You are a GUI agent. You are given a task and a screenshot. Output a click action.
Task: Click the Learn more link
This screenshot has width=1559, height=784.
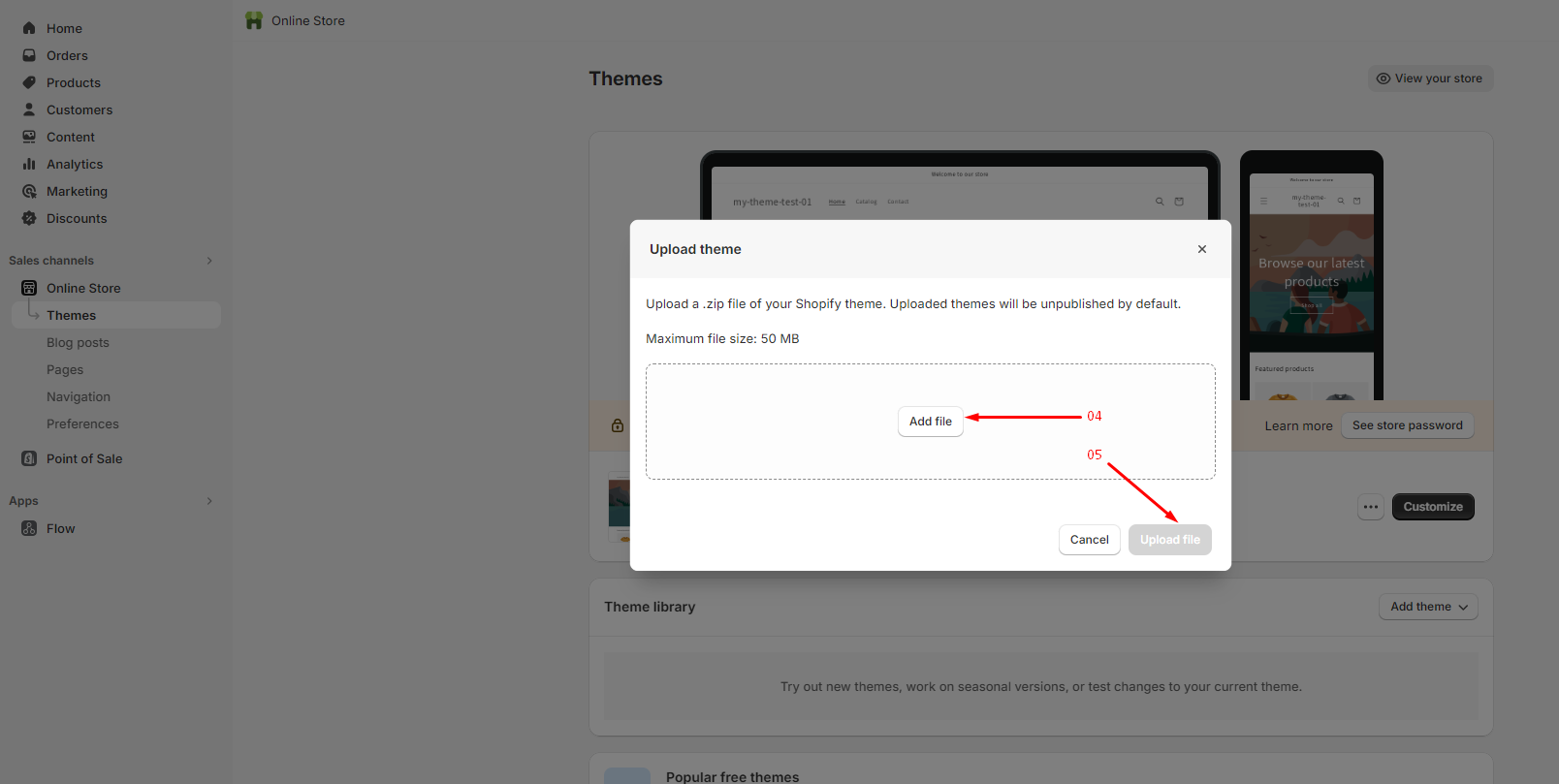point(1298,425)
